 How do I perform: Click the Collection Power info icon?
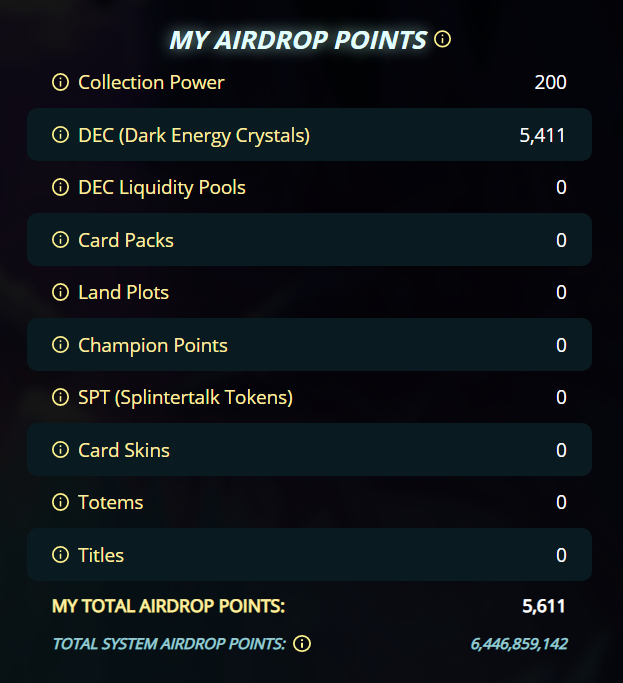tap(60, 82)
